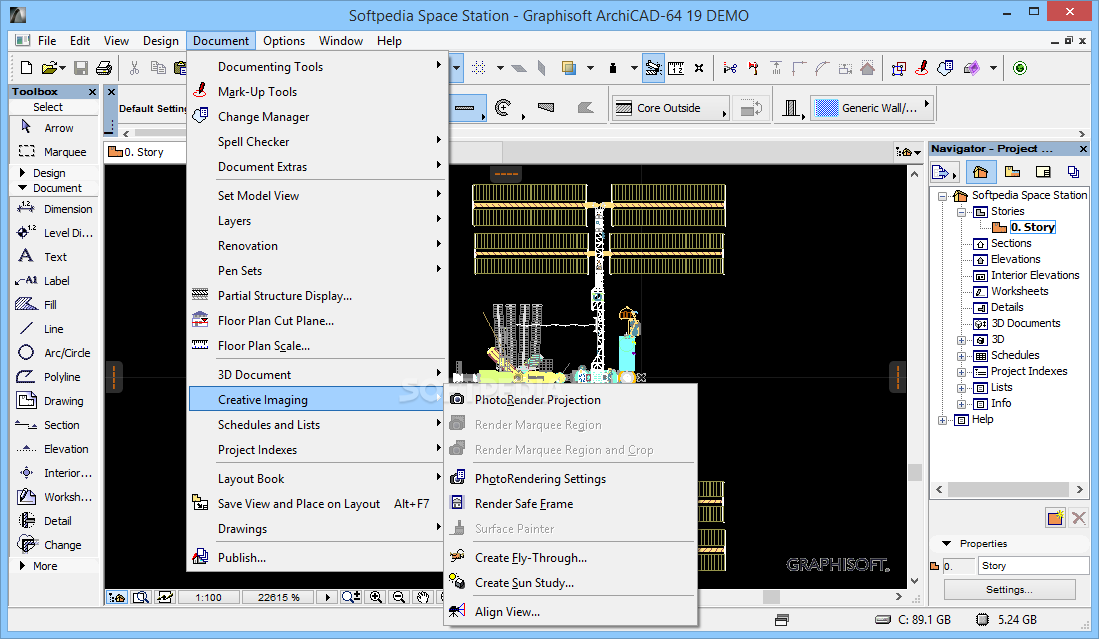Screen dimensions: 1099x639
Task: Toggle the straight wall geometry method
Action: [x=465, y=108]
